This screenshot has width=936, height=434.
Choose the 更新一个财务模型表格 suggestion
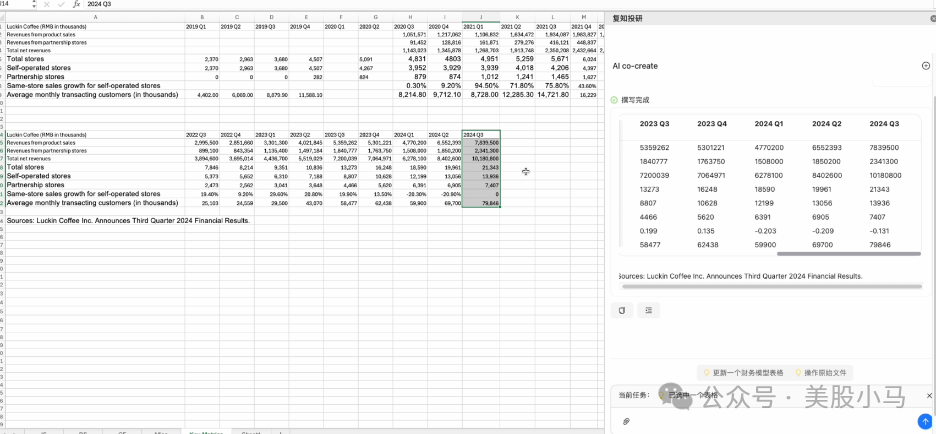pyautogui.click(x=743, y=373)
